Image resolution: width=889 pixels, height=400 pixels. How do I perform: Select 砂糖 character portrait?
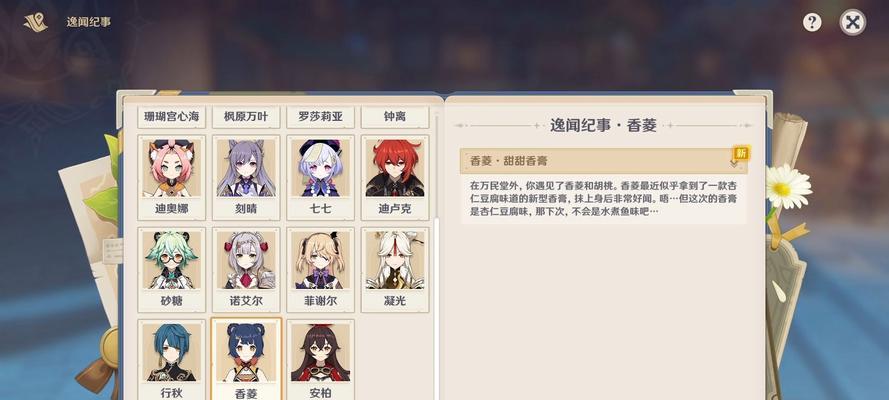tap(172, 270)
